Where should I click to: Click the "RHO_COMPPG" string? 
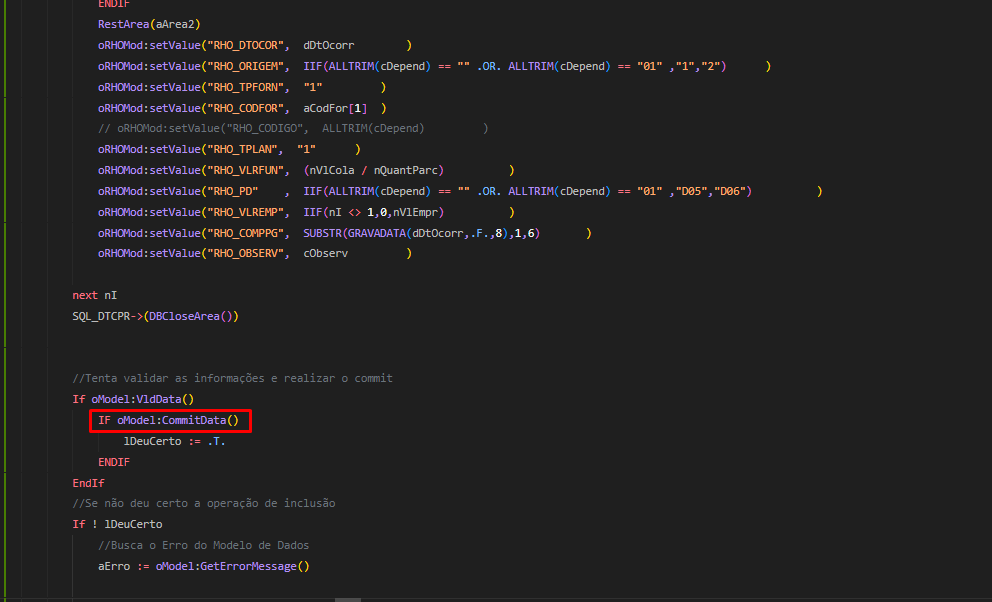tap(245, 233)
